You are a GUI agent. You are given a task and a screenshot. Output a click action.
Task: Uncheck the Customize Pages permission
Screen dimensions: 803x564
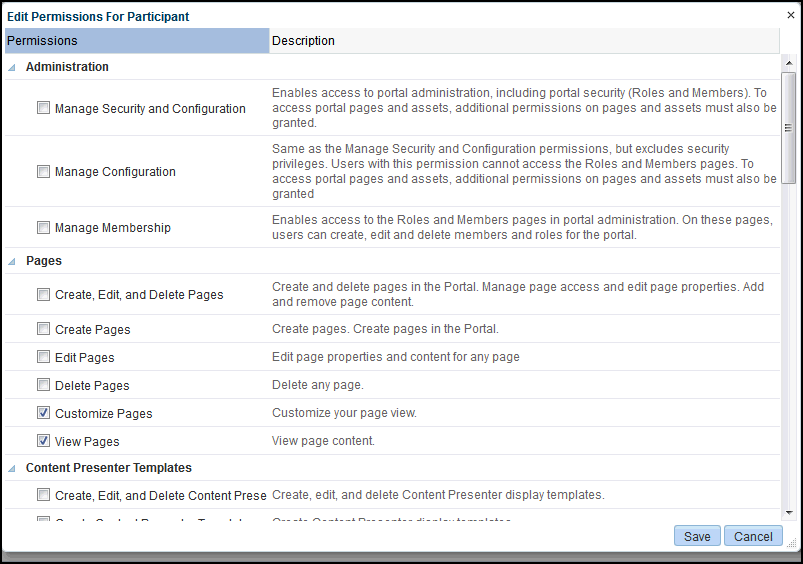44,412
